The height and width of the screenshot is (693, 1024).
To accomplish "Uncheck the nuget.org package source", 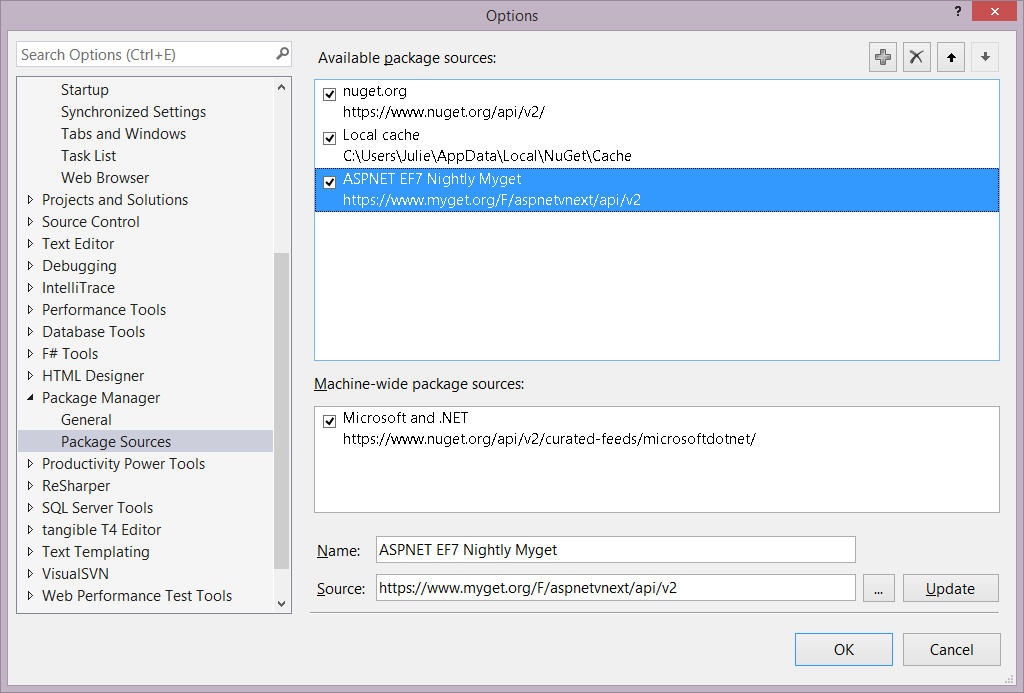I will click(330, 94).
